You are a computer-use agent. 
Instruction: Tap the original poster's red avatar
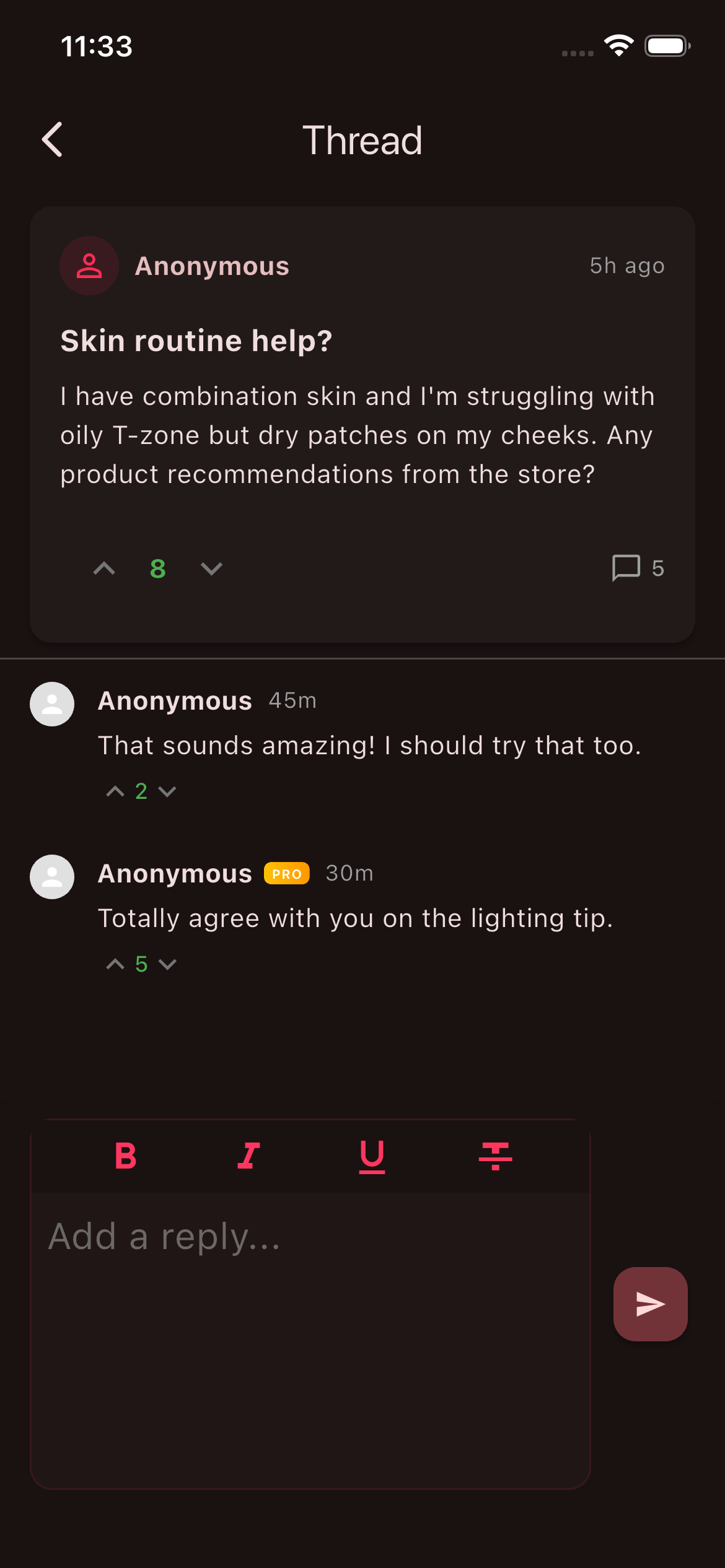click(89, 266)
